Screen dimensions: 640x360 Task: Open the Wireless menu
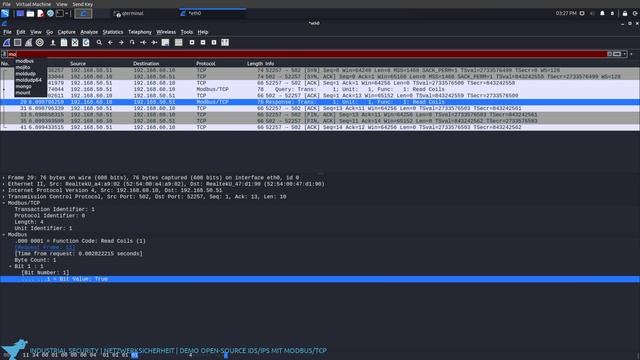tap(166, 32)
